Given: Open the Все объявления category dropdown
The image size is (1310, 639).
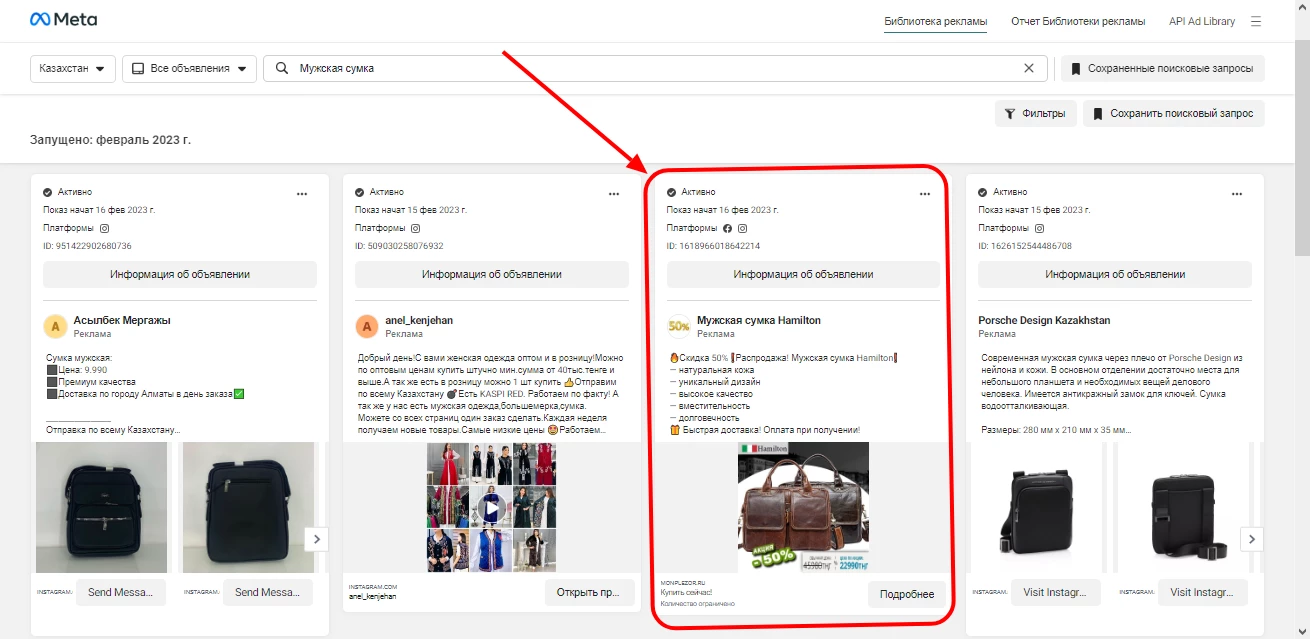Looking at the screenshot, I should click(x=190, y=68).
